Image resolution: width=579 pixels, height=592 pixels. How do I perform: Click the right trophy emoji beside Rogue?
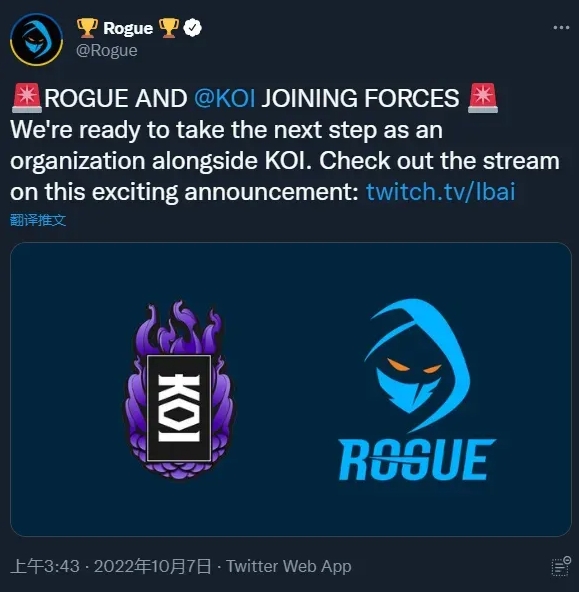[x=168, y=28]
